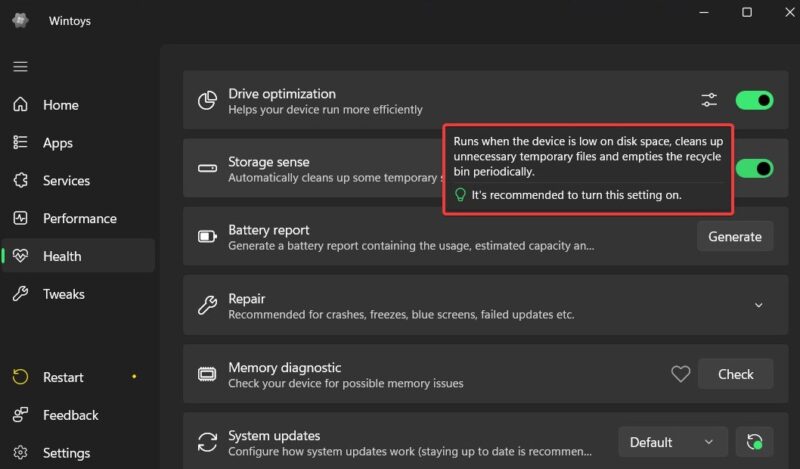Screen dimensions: 800x469
Task: Click the System updates refresh button icon
Action: (754, 442)
